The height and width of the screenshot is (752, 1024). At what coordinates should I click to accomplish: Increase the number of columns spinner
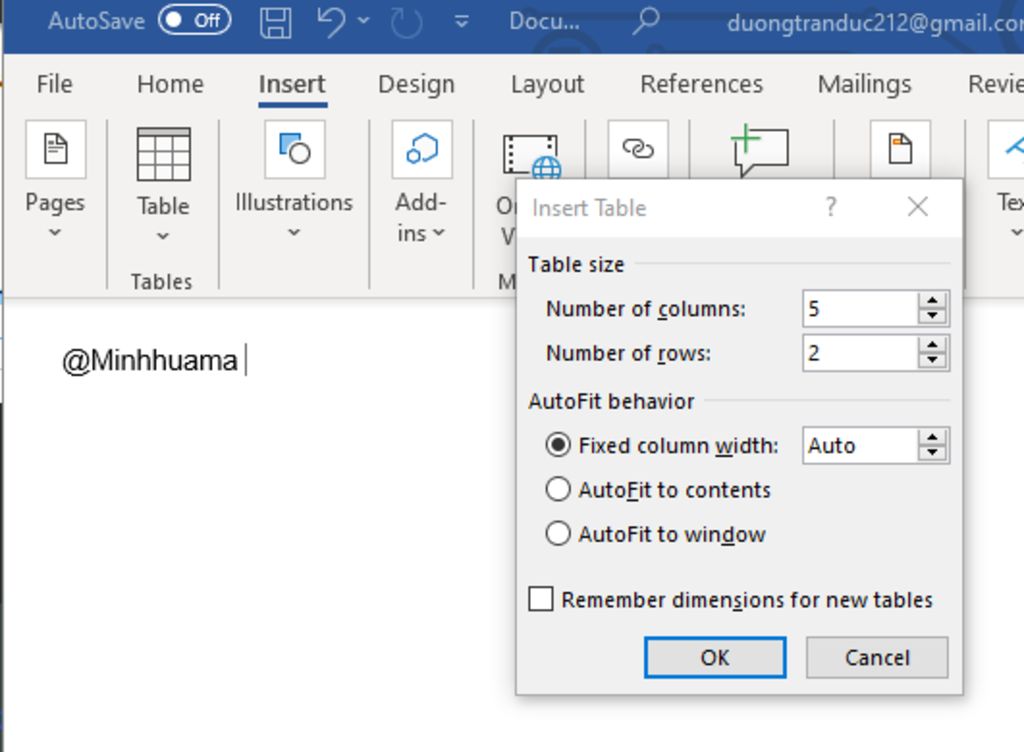pos(932,301)
